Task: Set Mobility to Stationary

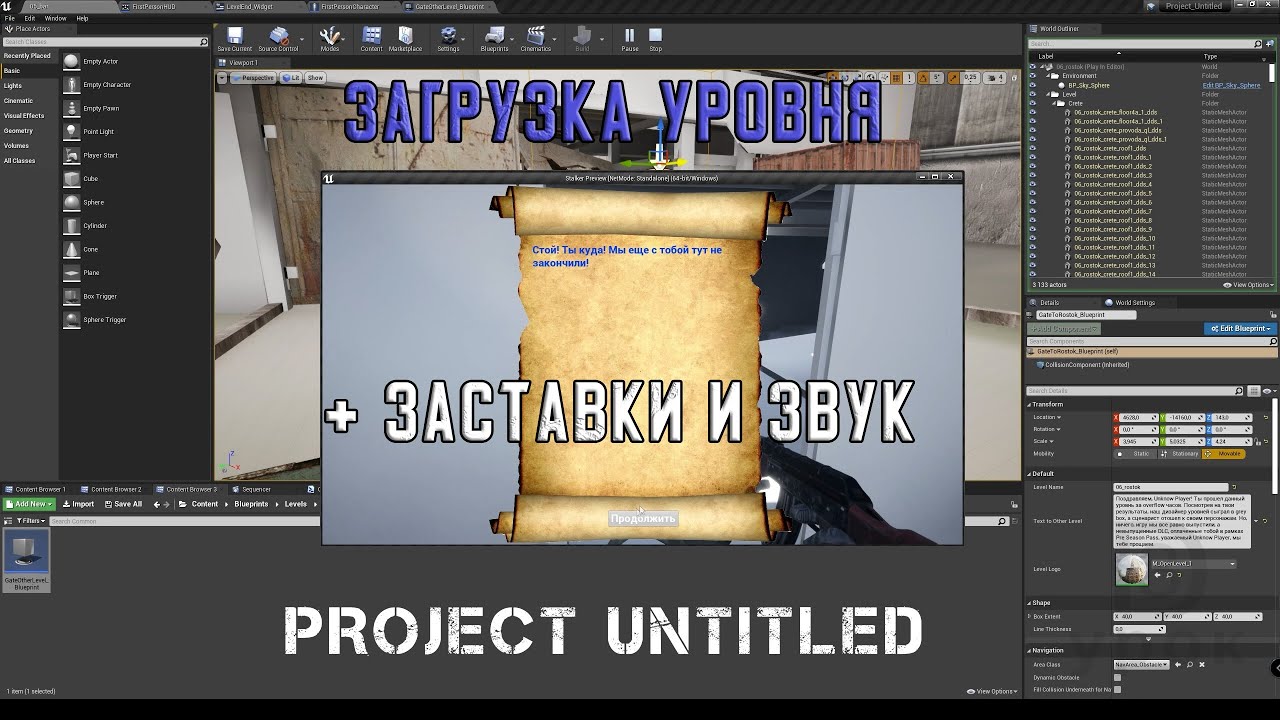Action: (1181, 453)
